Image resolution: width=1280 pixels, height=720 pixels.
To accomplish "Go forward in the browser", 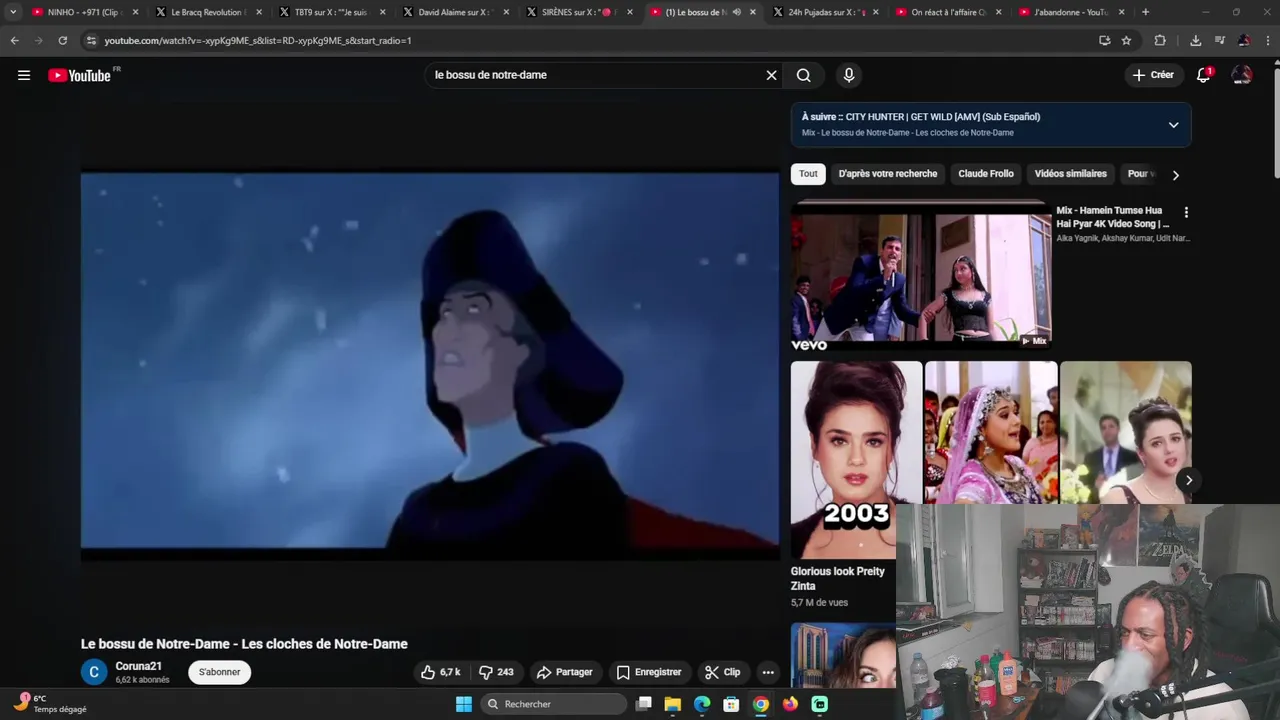I will (x=38, y=40).
